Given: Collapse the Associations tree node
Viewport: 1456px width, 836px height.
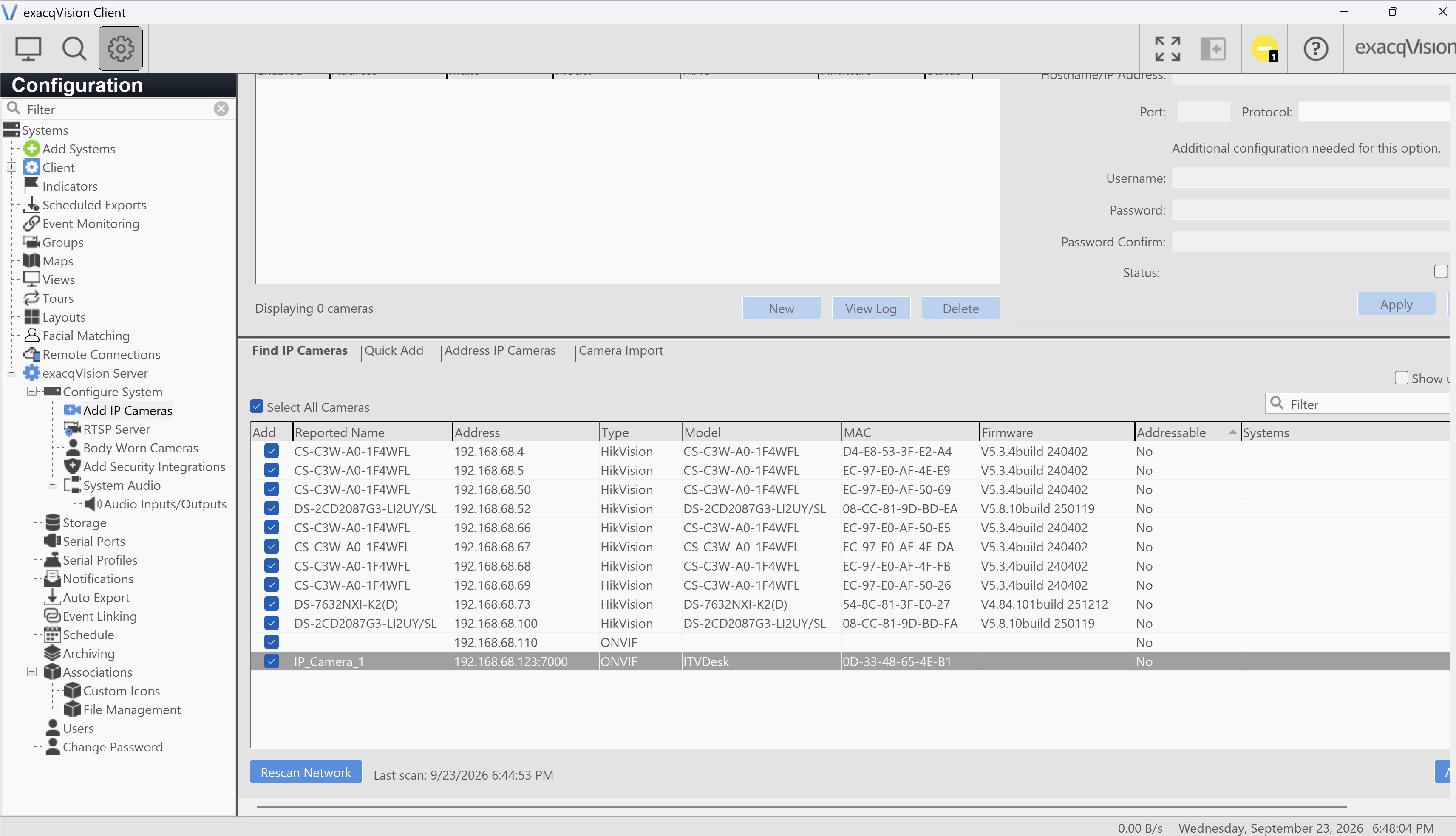Looking at the screenshot, I should (x=32, y=671).
